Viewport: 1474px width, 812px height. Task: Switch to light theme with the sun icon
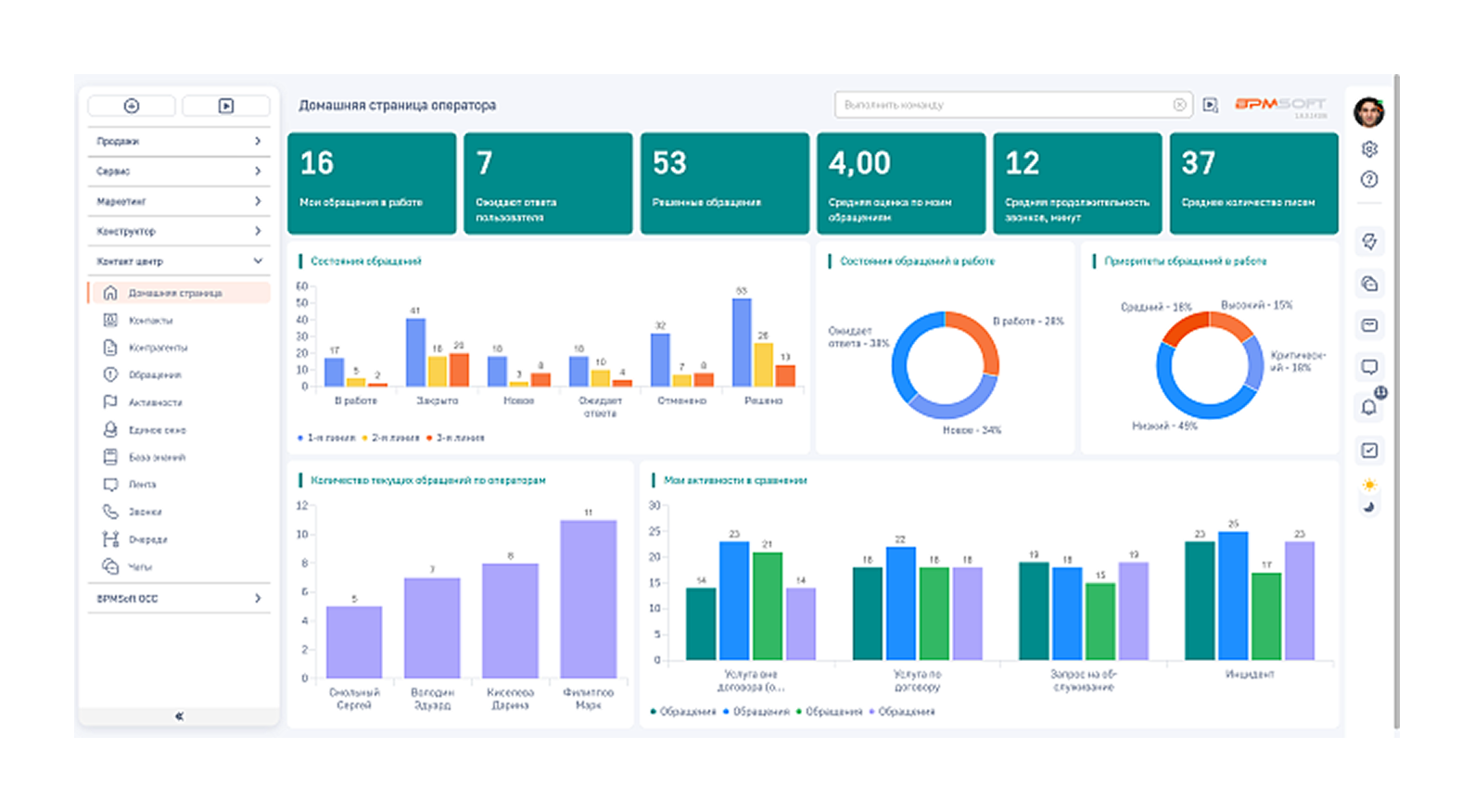(x=1369, y=485)
